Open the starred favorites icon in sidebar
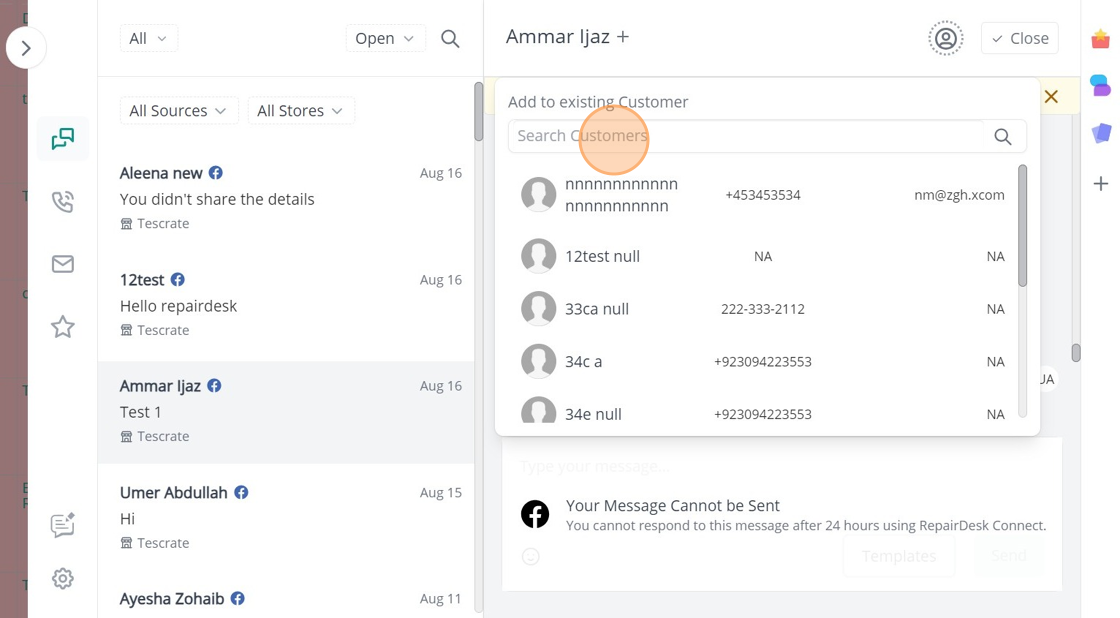This screenshot has width=1120, height=618. [63, 327]
